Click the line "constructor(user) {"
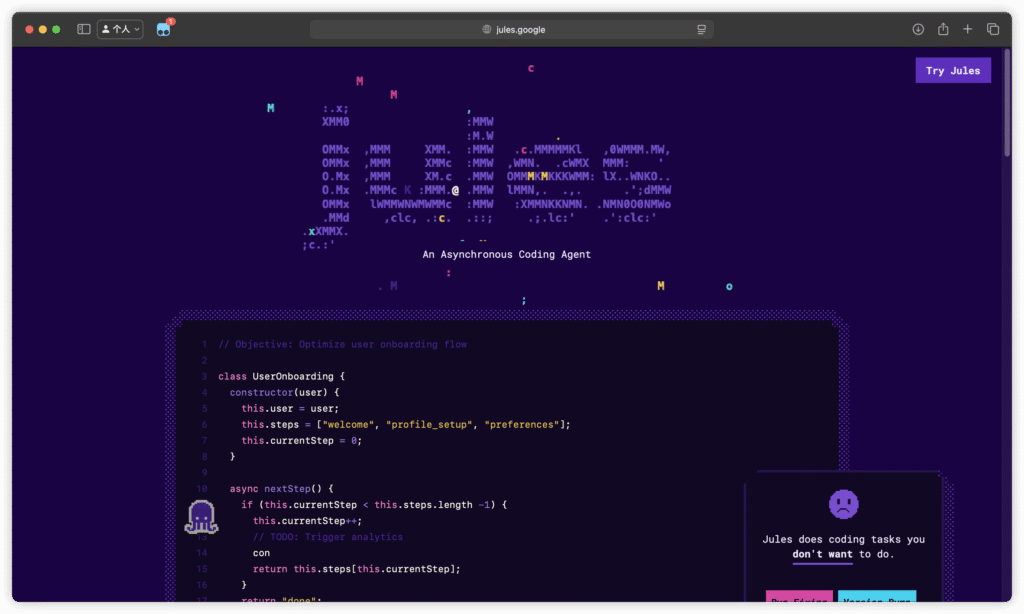This screenshot has width=1024, height=614. [284, 393]
